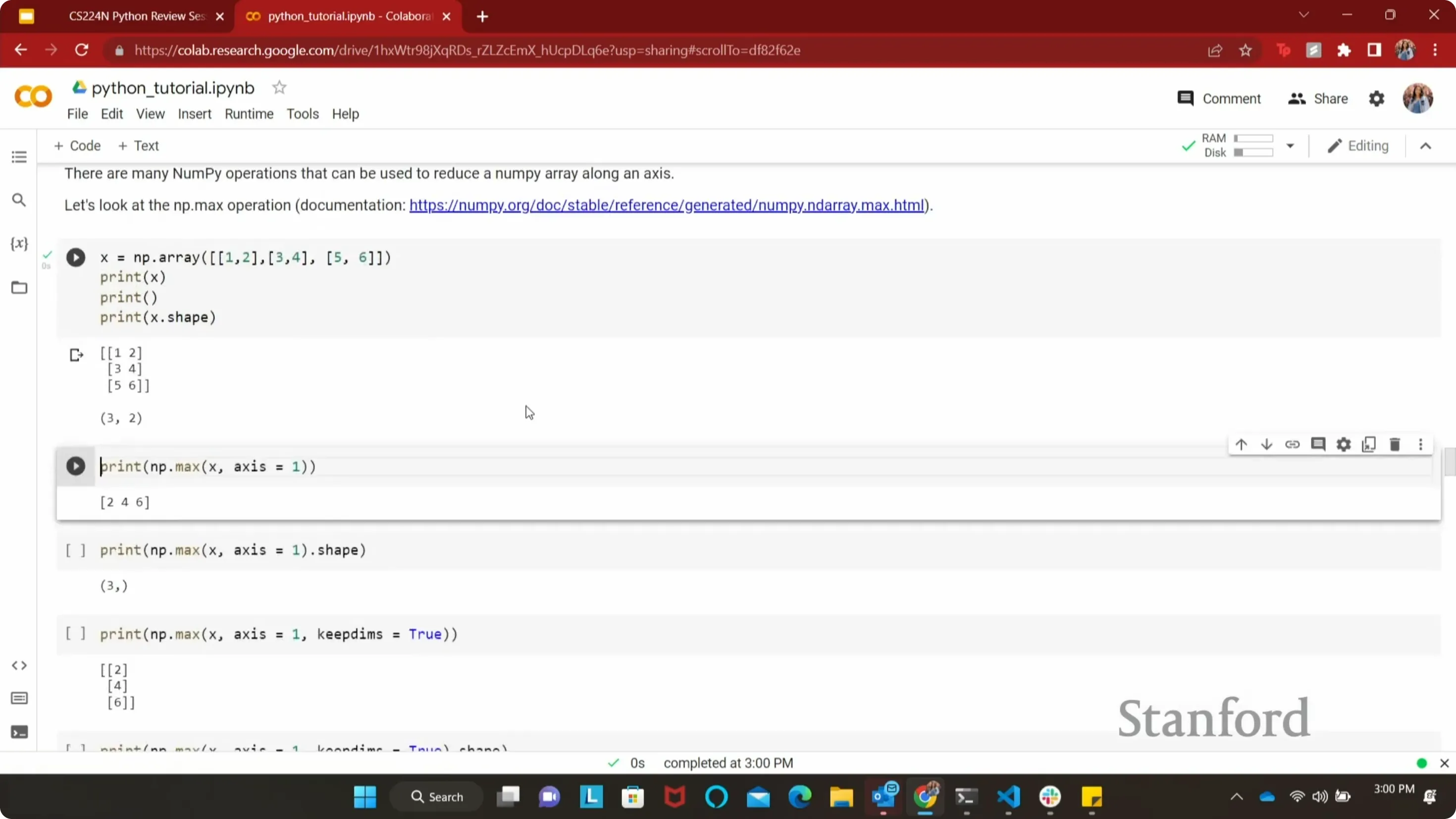Move selected cell up
The height and width of the screenshot is (819, 1456).
click(1241, 444)
